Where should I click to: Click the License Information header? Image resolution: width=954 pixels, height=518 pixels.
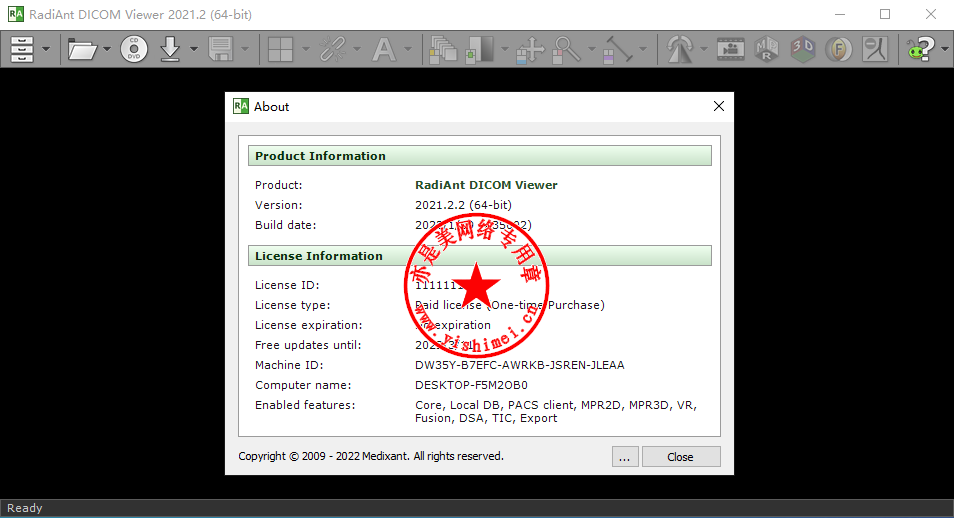[x=479, y=256]
